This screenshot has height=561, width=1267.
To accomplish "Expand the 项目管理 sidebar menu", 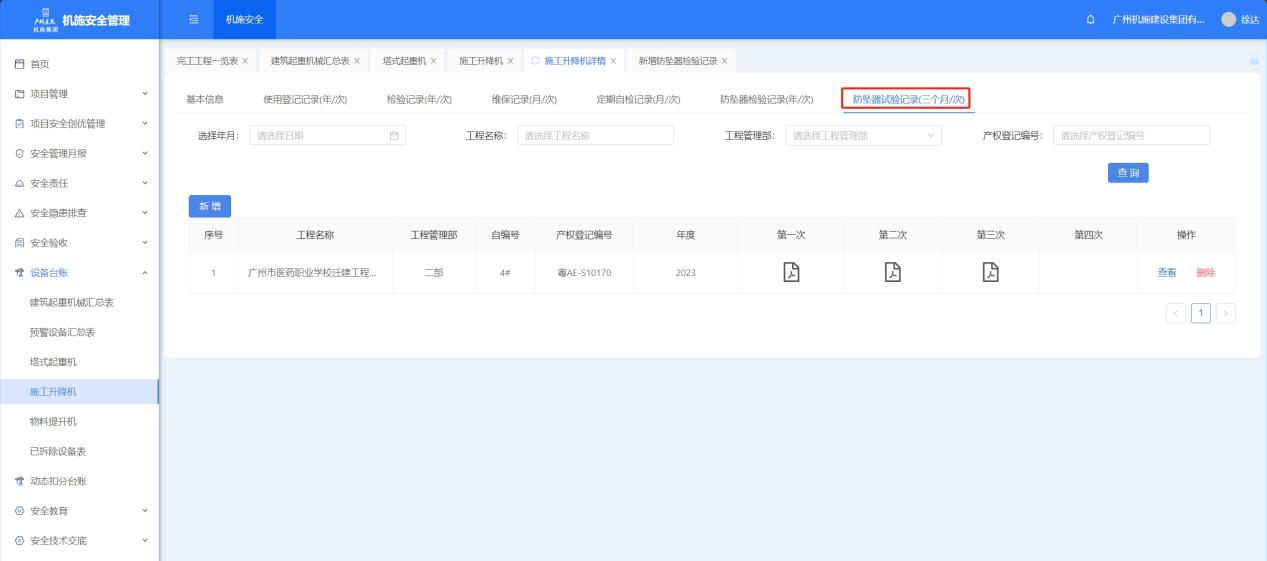I will (80, 94).
